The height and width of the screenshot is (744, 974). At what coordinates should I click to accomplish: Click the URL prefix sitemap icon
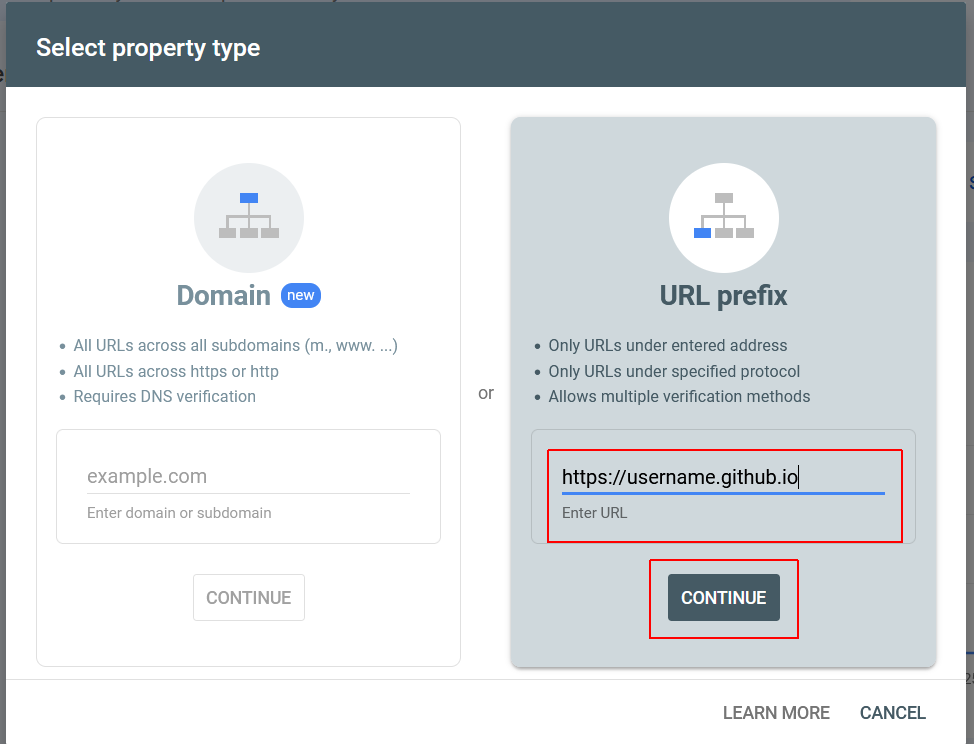[x=724, y=217]
